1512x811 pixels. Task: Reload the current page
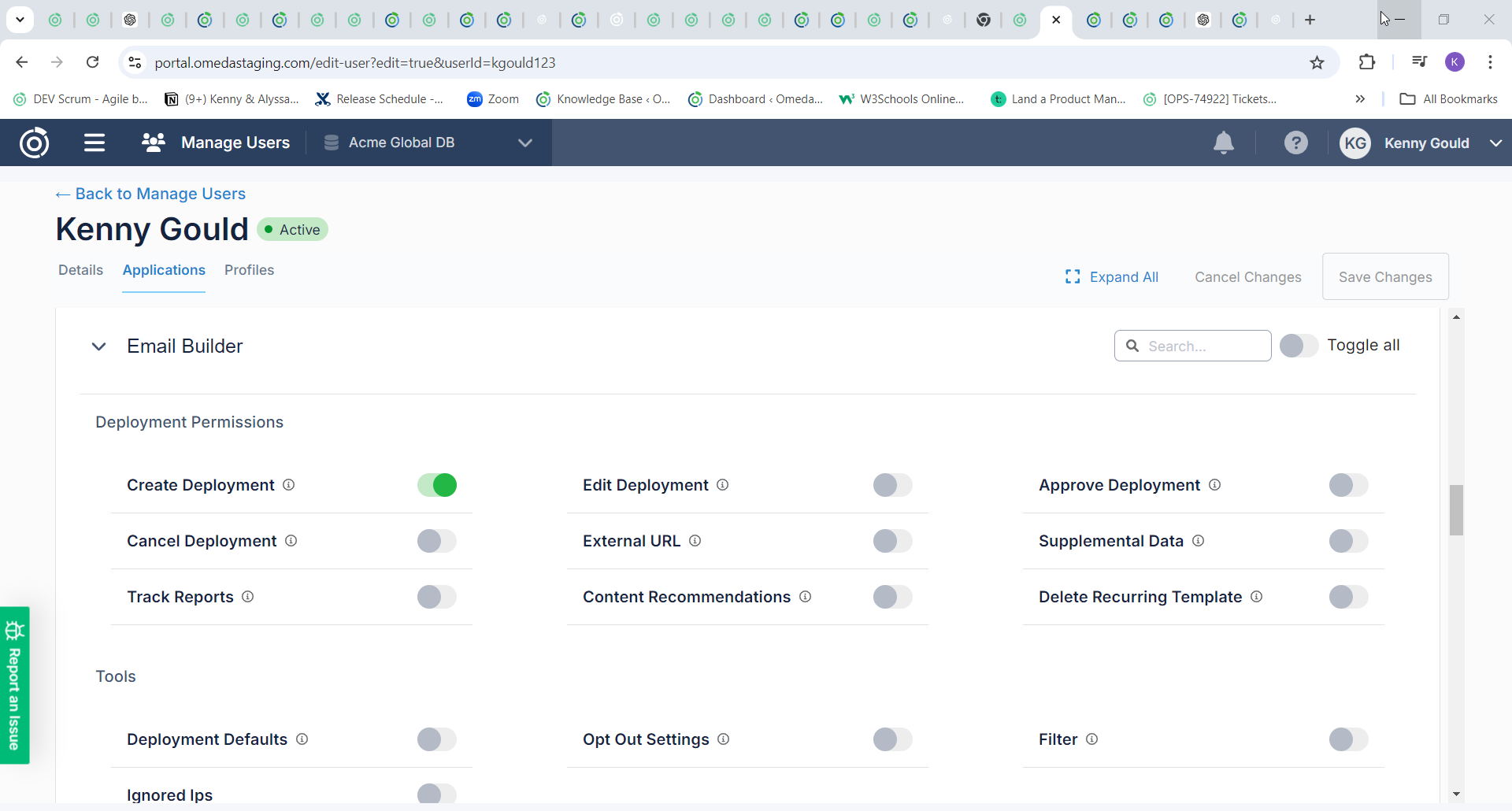click(x=93, y=62)
